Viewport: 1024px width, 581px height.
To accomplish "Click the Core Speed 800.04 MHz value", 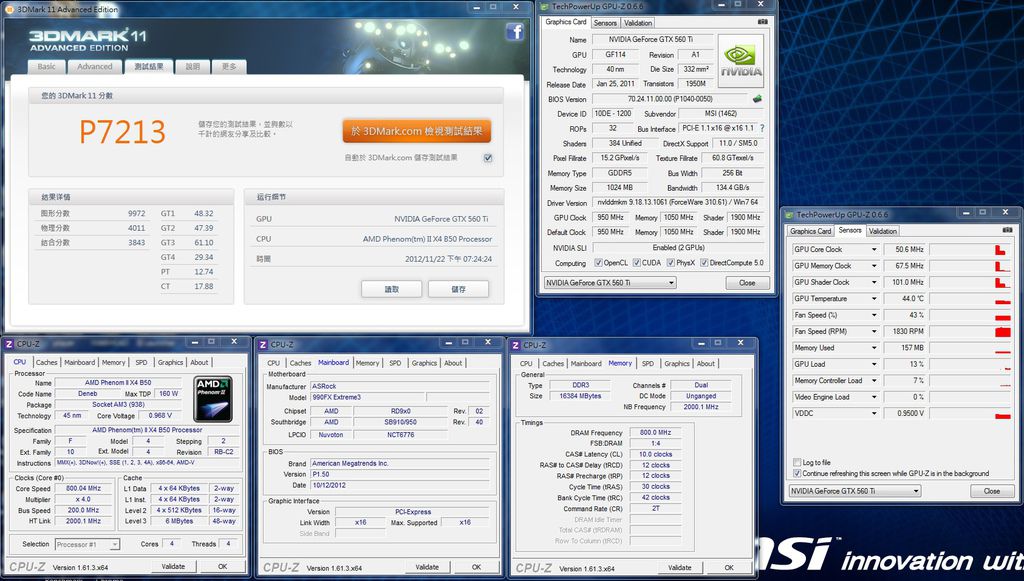I will tap(84, 488).
